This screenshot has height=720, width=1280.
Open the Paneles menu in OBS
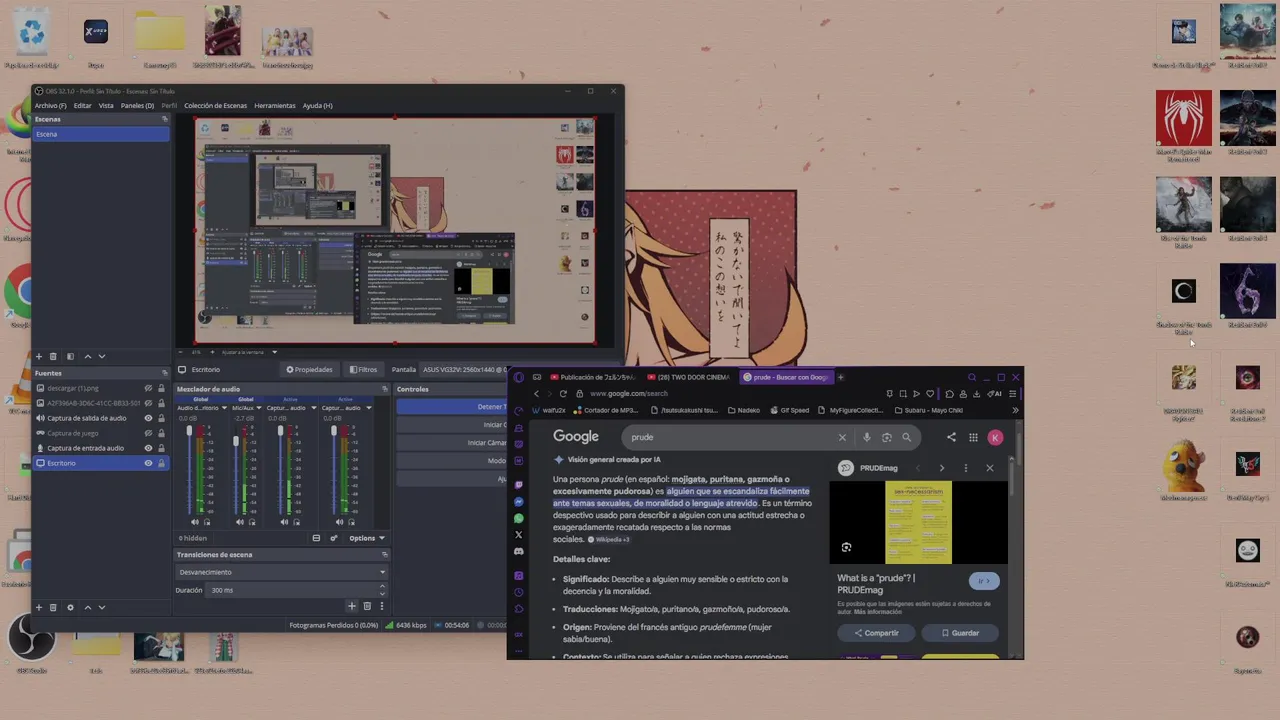click(x=137, y=105)
